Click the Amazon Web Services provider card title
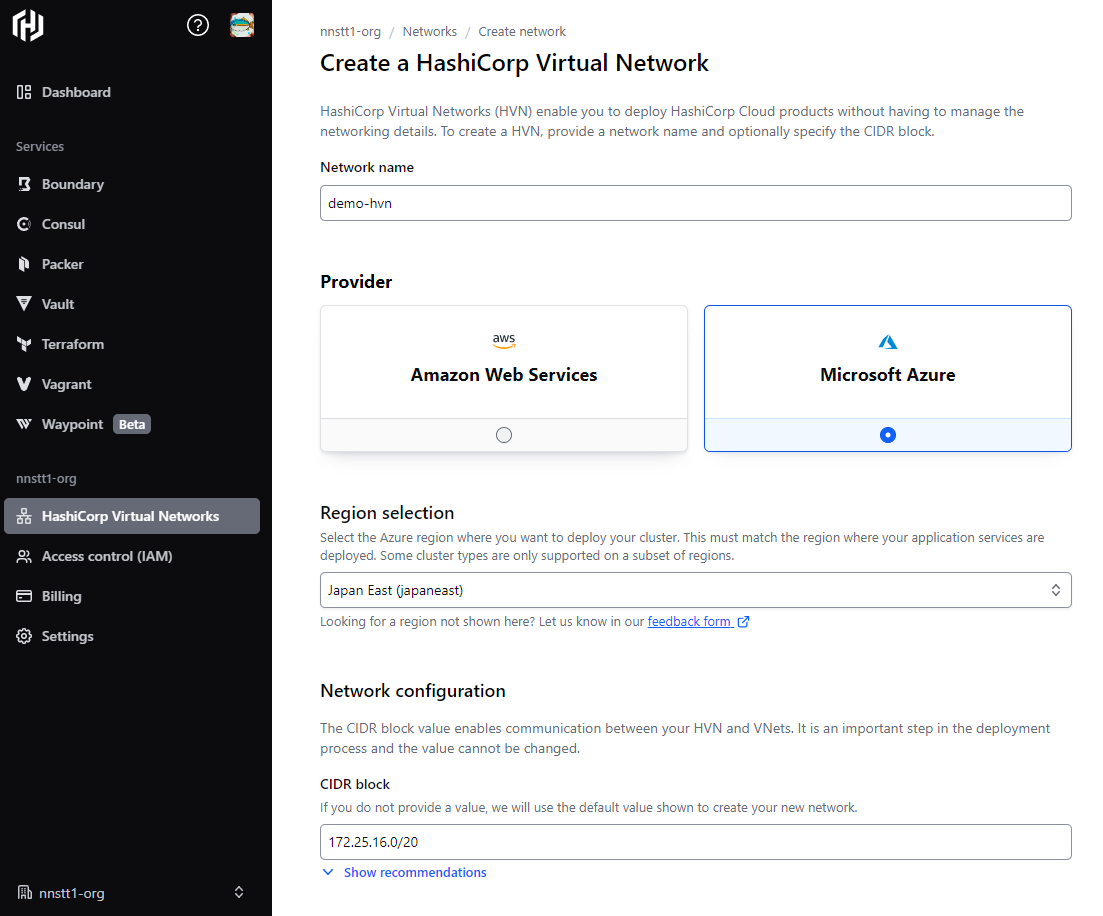This screenshot has height=916, width=1103. [504, 375]
